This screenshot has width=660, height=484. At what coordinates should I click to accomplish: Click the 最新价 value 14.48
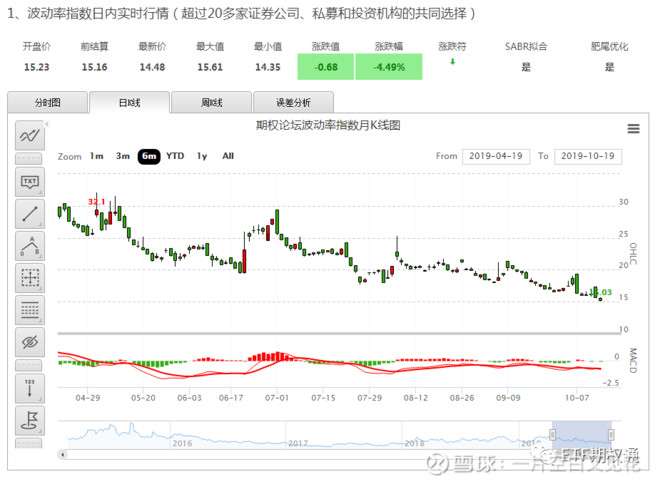pos(152,67)
